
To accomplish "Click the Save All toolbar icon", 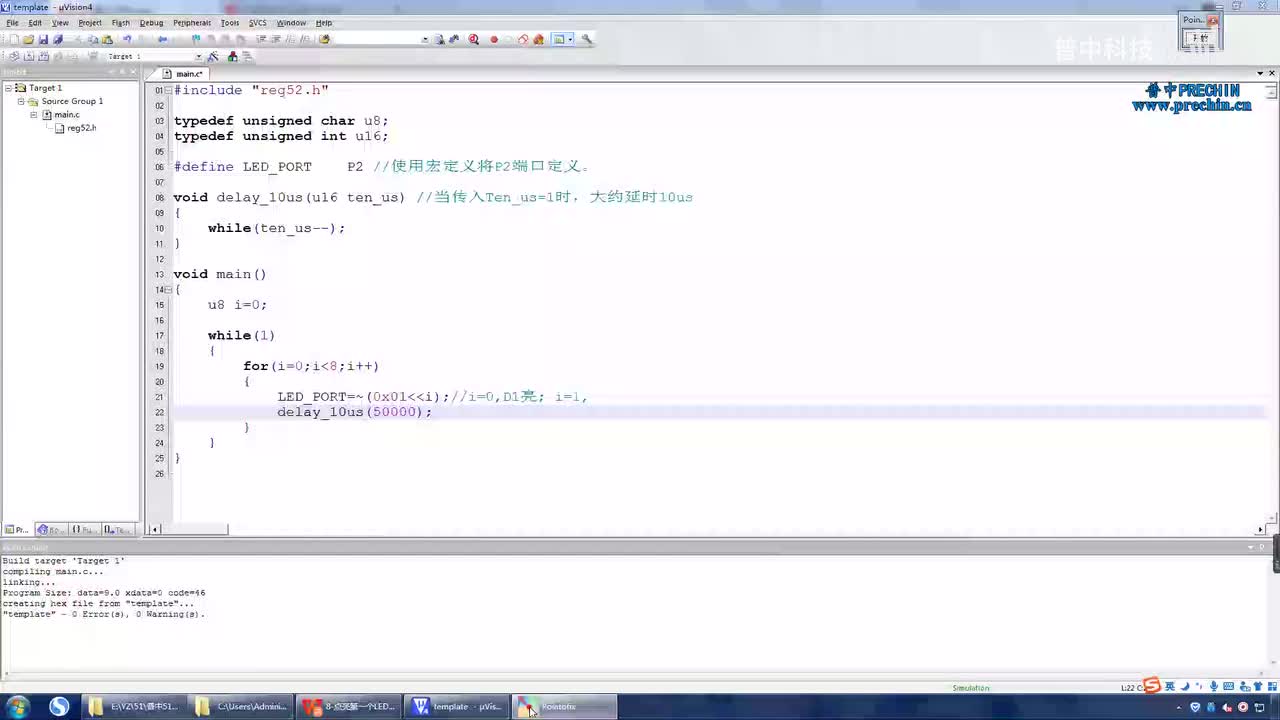I will [x=58, y=39].
